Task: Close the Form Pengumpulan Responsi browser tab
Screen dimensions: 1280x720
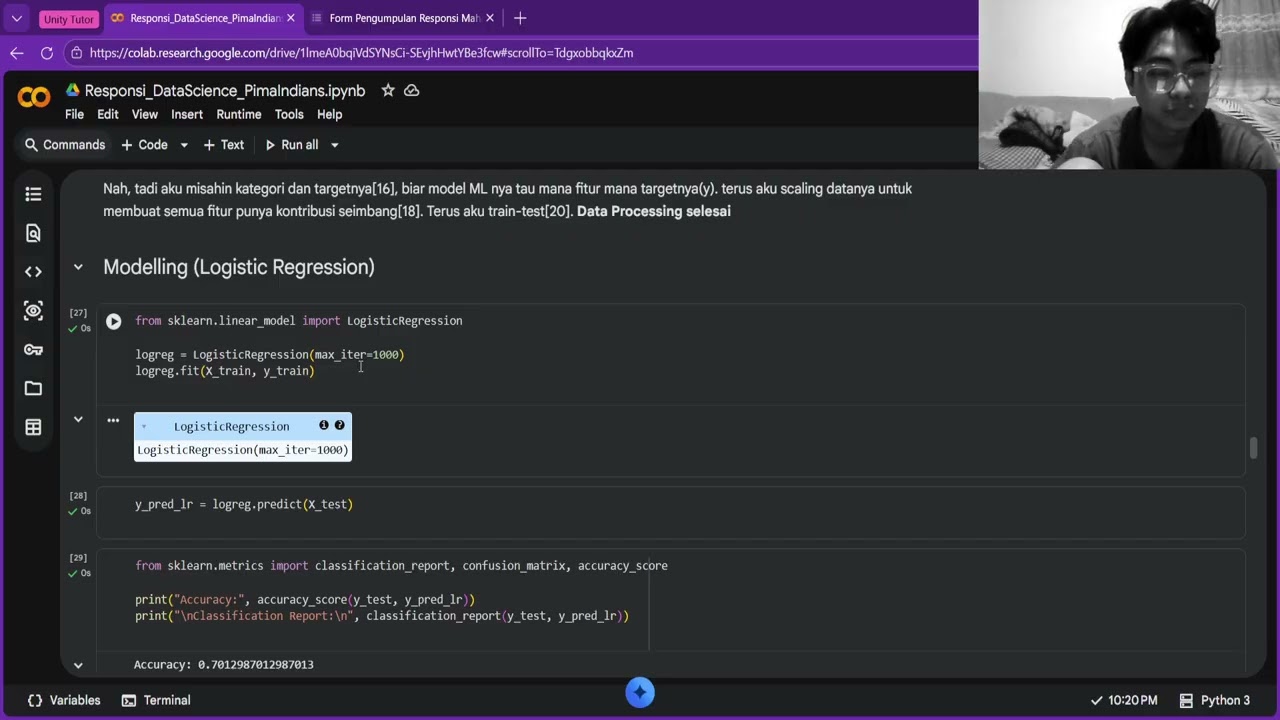Action: point(490,18)
